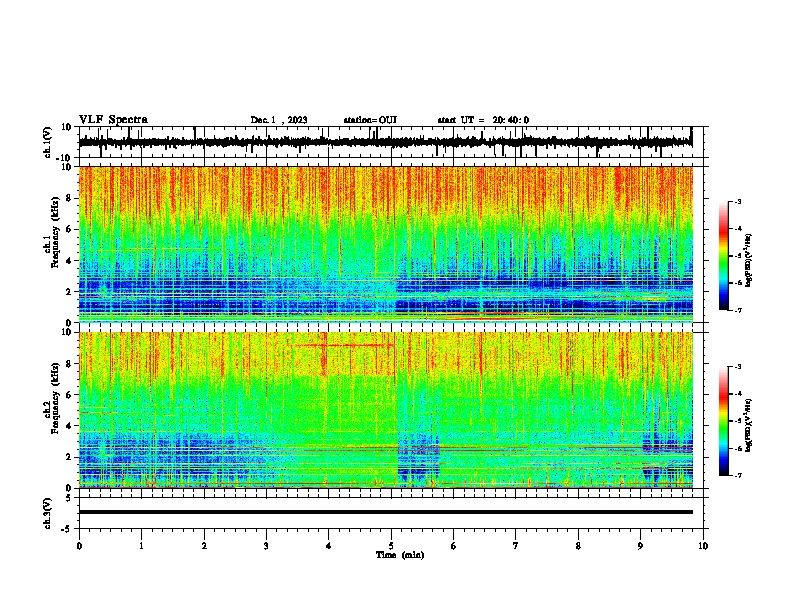Click the time axis tick label "3"
Image resolution: width=792 pixels, height=612 pixels.
pos(266,546)
